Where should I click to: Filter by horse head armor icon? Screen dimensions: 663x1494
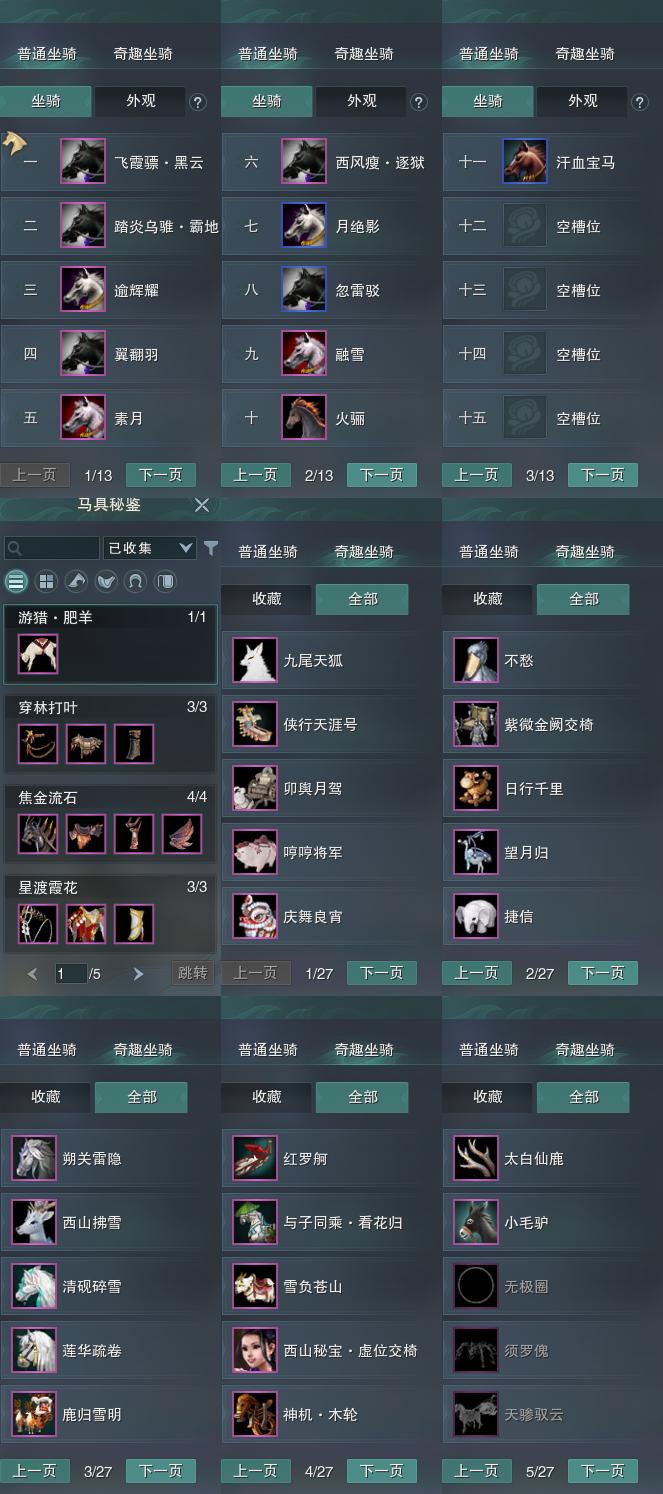pyautogui.click(x=76, y=581)
